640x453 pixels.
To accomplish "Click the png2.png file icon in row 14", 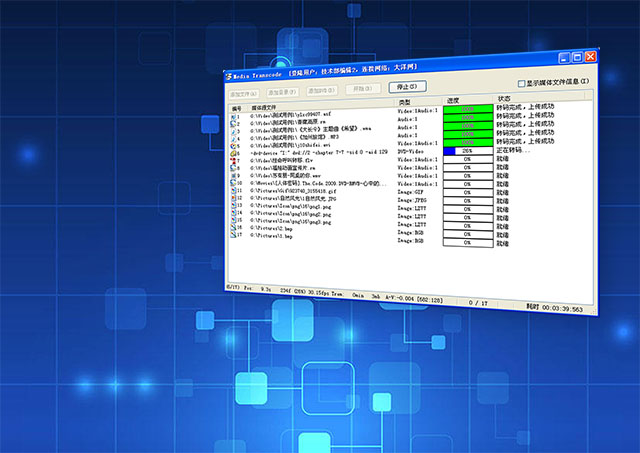I will [x=233, y=212].
